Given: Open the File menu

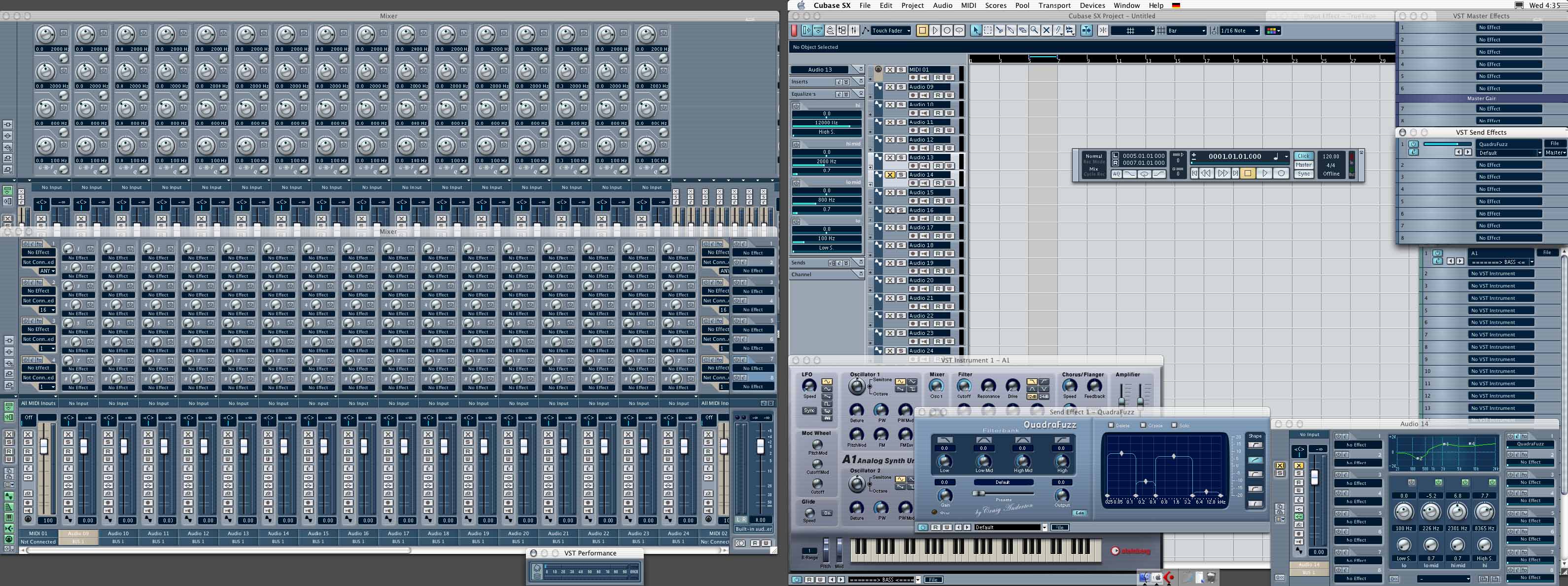Looking at the screenshot, I should pyautogui.click(x=865, y=5).
